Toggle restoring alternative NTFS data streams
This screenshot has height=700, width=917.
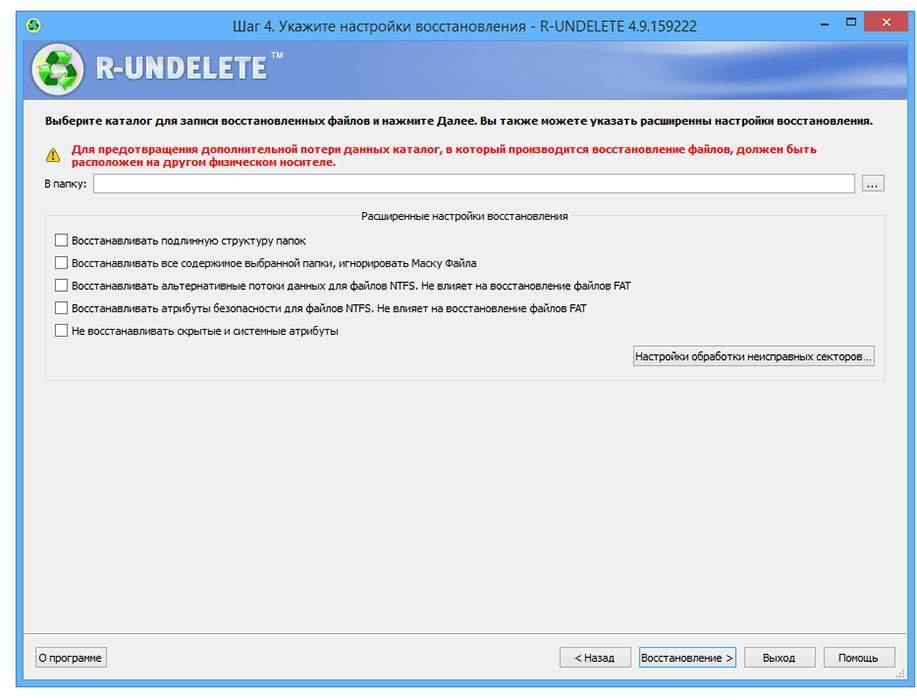[61, 285]
